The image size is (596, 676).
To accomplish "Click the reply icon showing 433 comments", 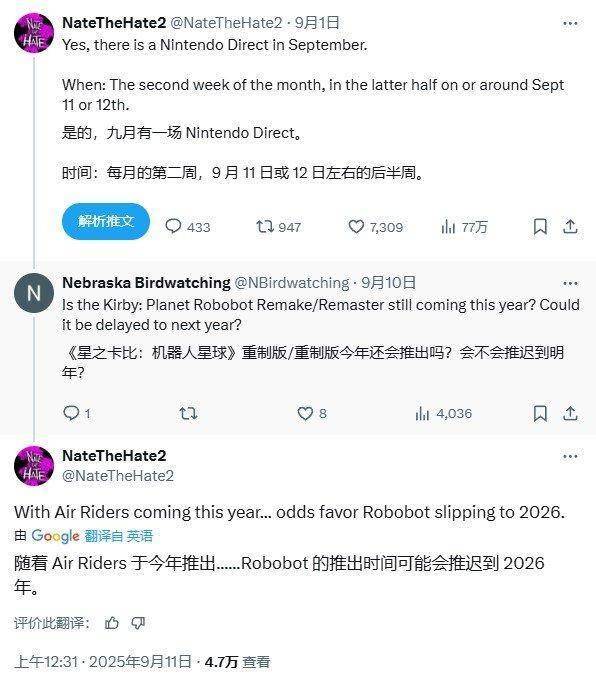I will coord(173,226).
